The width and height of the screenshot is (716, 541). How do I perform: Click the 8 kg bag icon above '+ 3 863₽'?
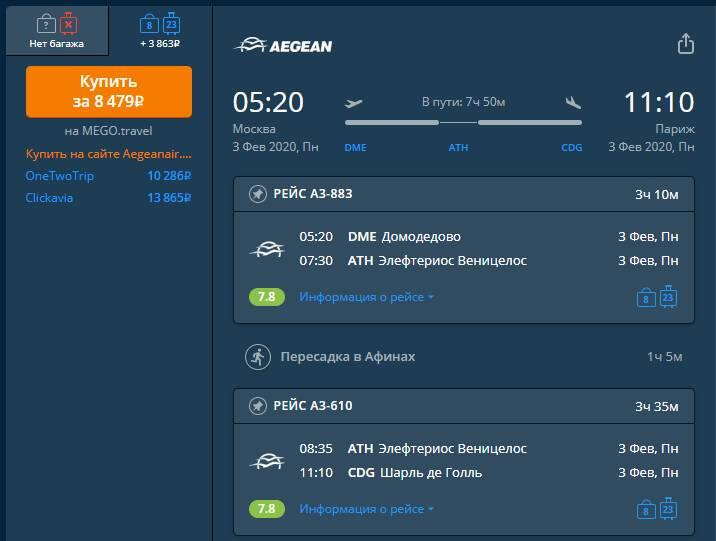tap(149, 24)
